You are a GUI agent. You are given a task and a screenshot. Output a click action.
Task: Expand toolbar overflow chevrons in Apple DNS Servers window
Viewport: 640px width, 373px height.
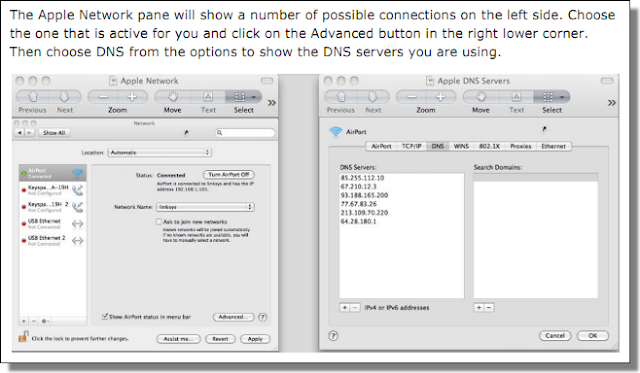[x=611, y=102]
